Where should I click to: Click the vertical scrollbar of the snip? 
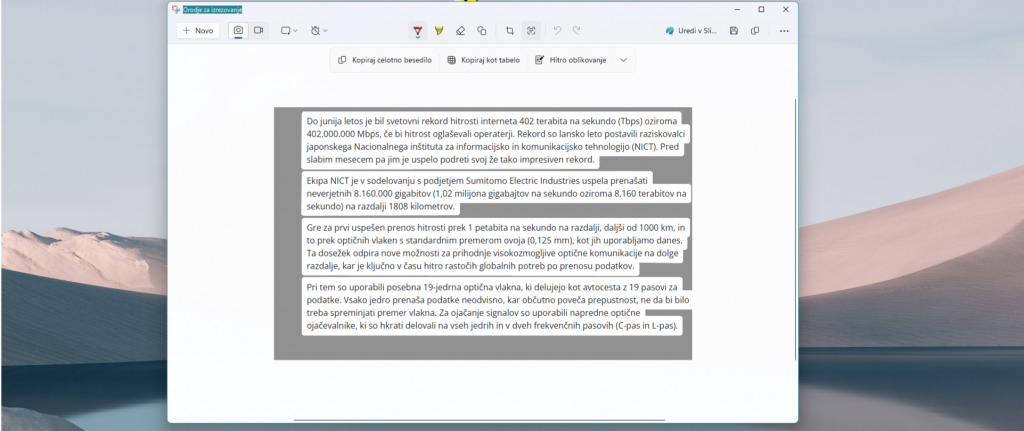795,229
